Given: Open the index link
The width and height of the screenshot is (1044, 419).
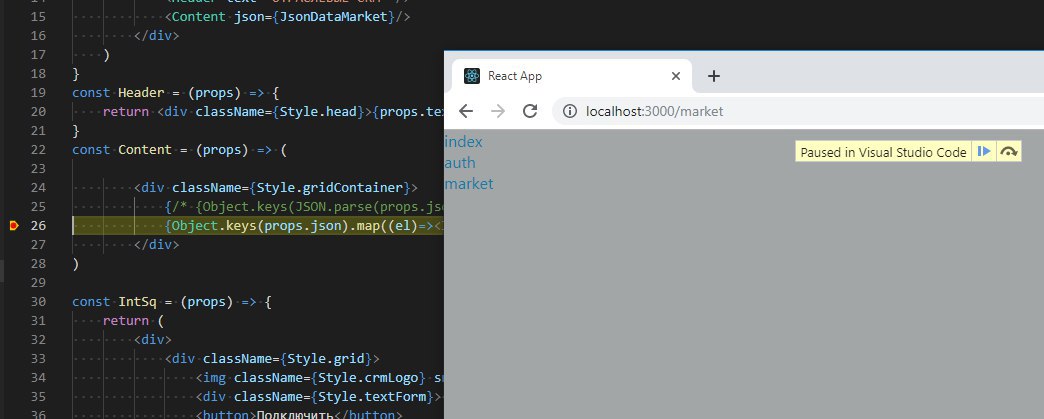Looking at the screenshot, I should (463, 142).
